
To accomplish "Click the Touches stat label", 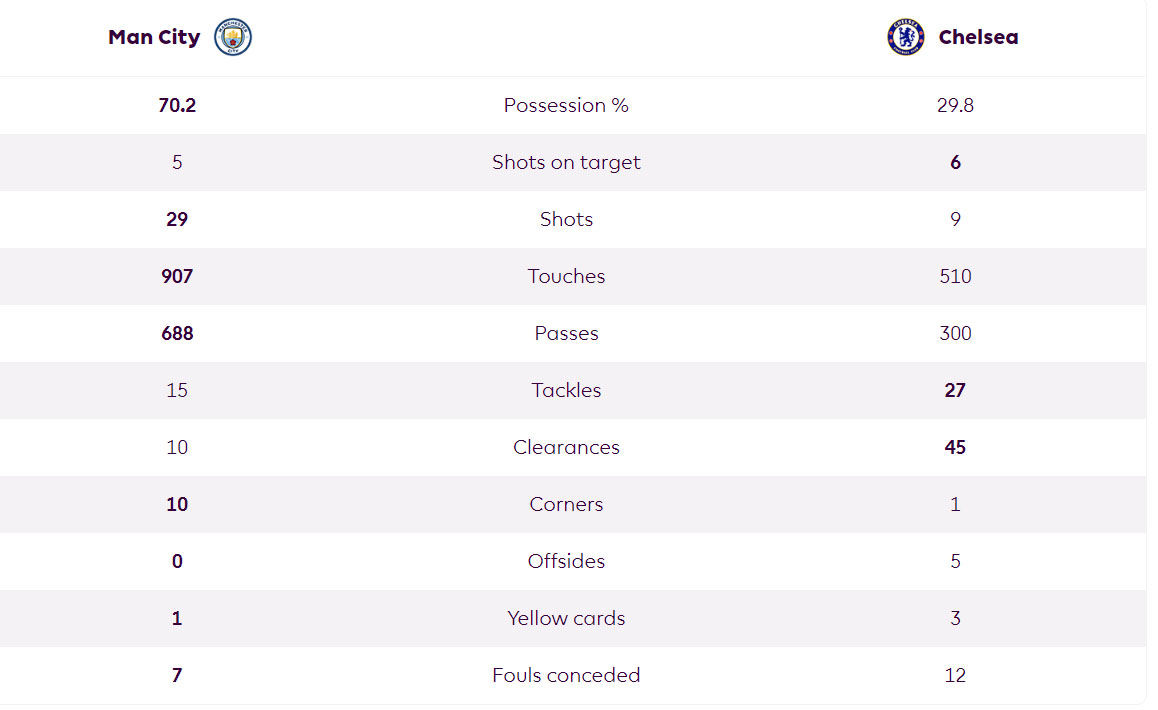I will (x=566, y=276).
